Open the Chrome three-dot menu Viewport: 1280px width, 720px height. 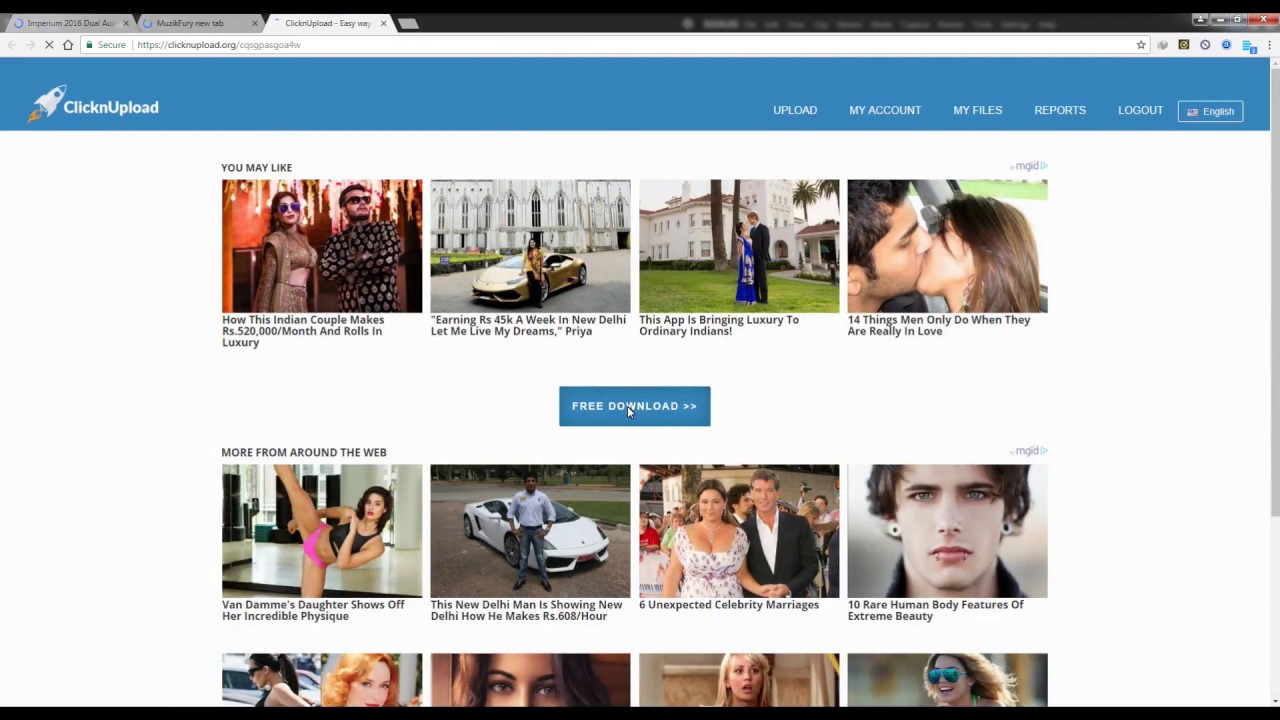point(1270,45)
